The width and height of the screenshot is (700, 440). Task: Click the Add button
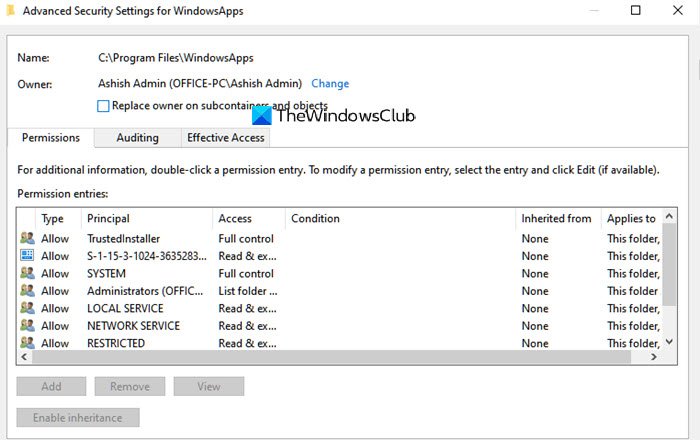point(51,386)
